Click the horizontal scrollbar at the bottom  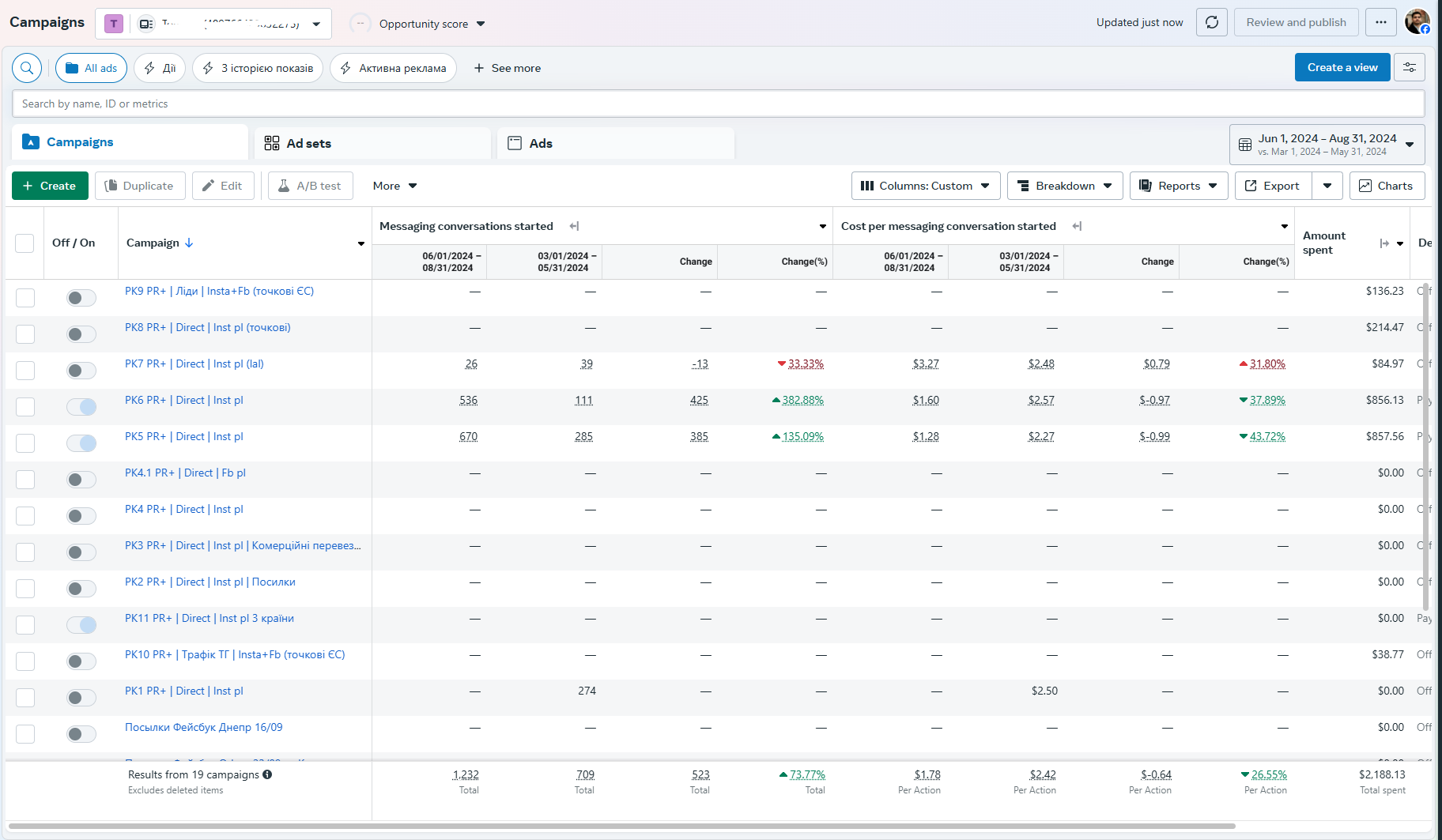[x=622, y=827]
